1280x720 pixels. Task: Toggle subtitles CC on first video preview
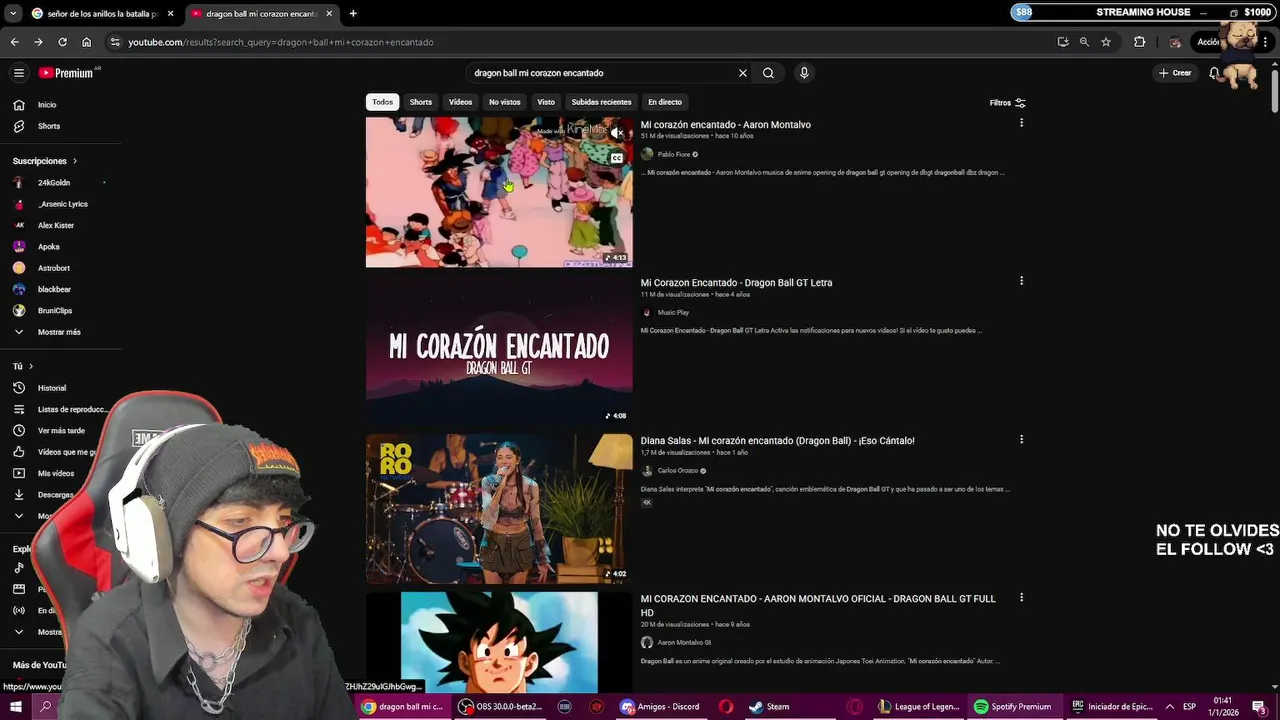point(617,158)
